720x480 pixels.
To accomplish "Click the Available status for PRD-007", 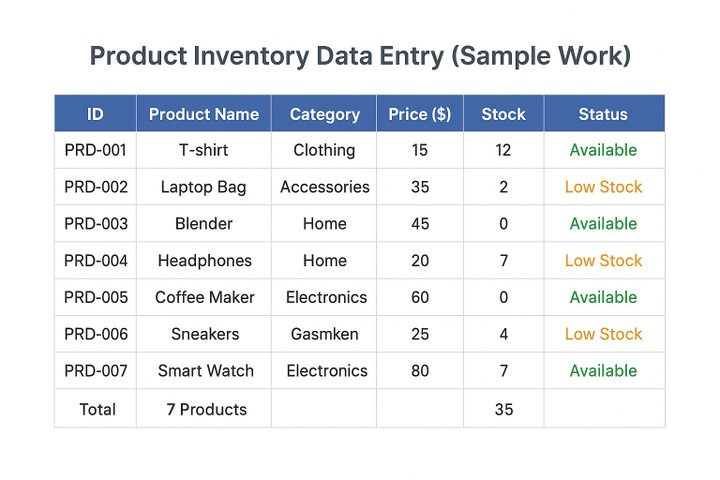I will tap(603, 371).
